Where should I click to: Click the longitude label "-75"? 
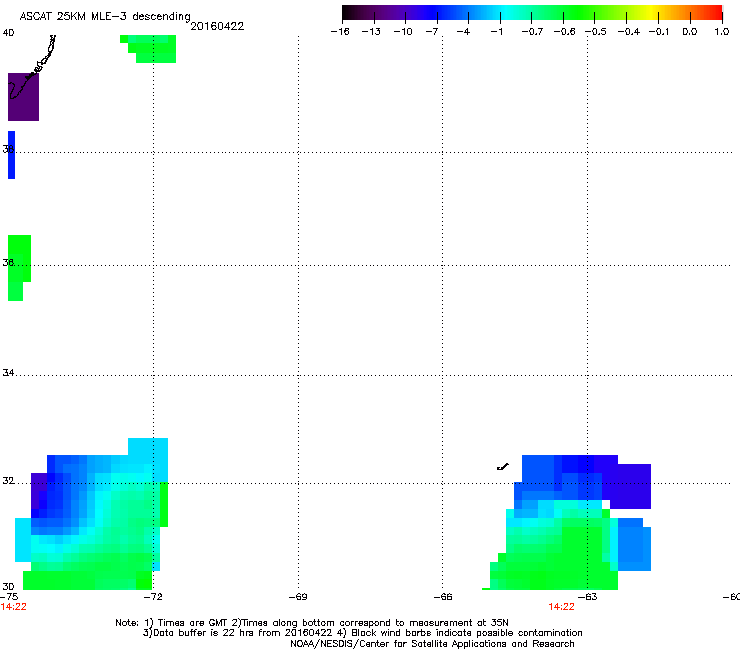9,597
